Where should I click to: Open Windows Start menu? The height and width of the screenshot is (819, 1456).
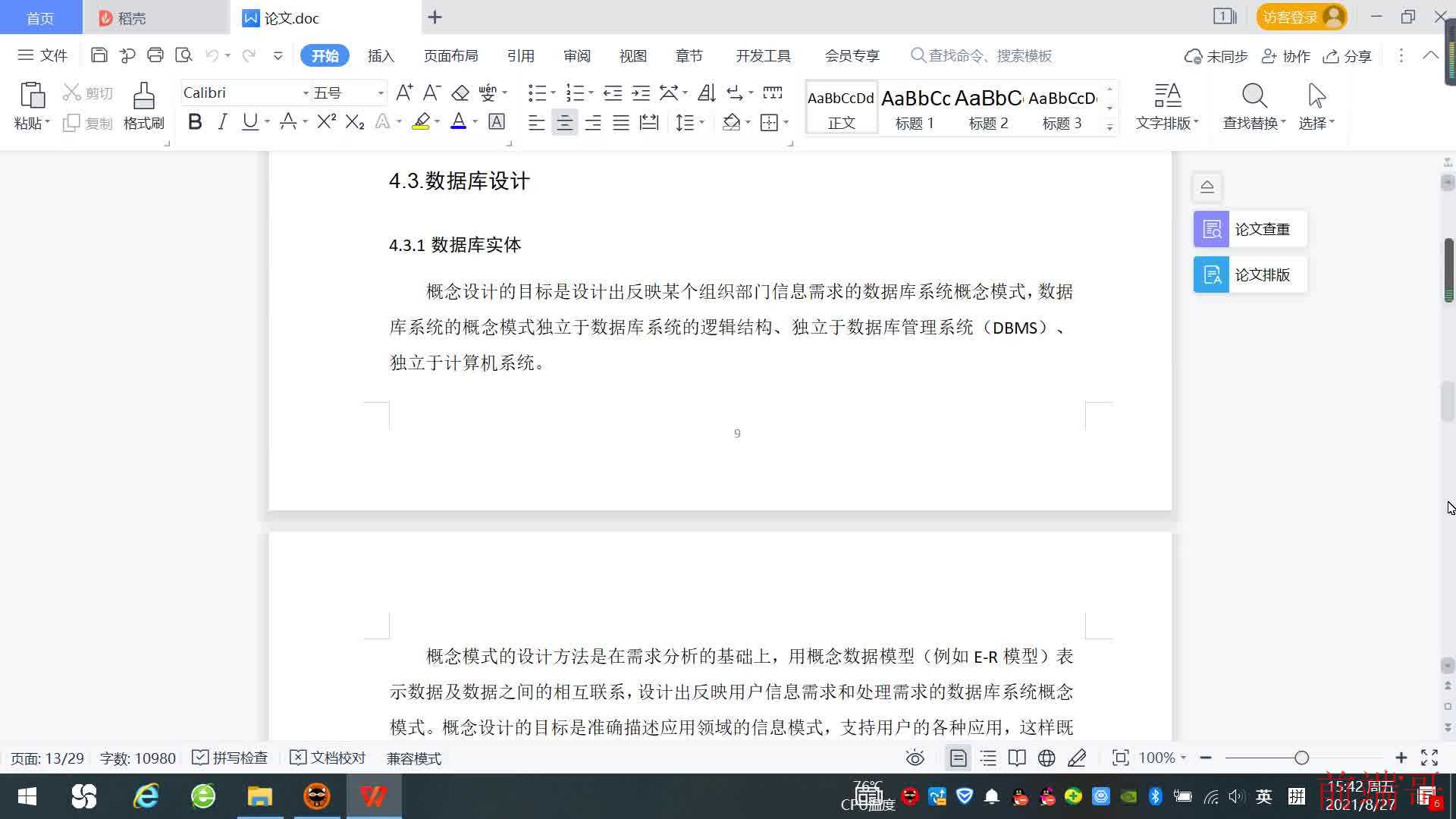click(27, 796)
